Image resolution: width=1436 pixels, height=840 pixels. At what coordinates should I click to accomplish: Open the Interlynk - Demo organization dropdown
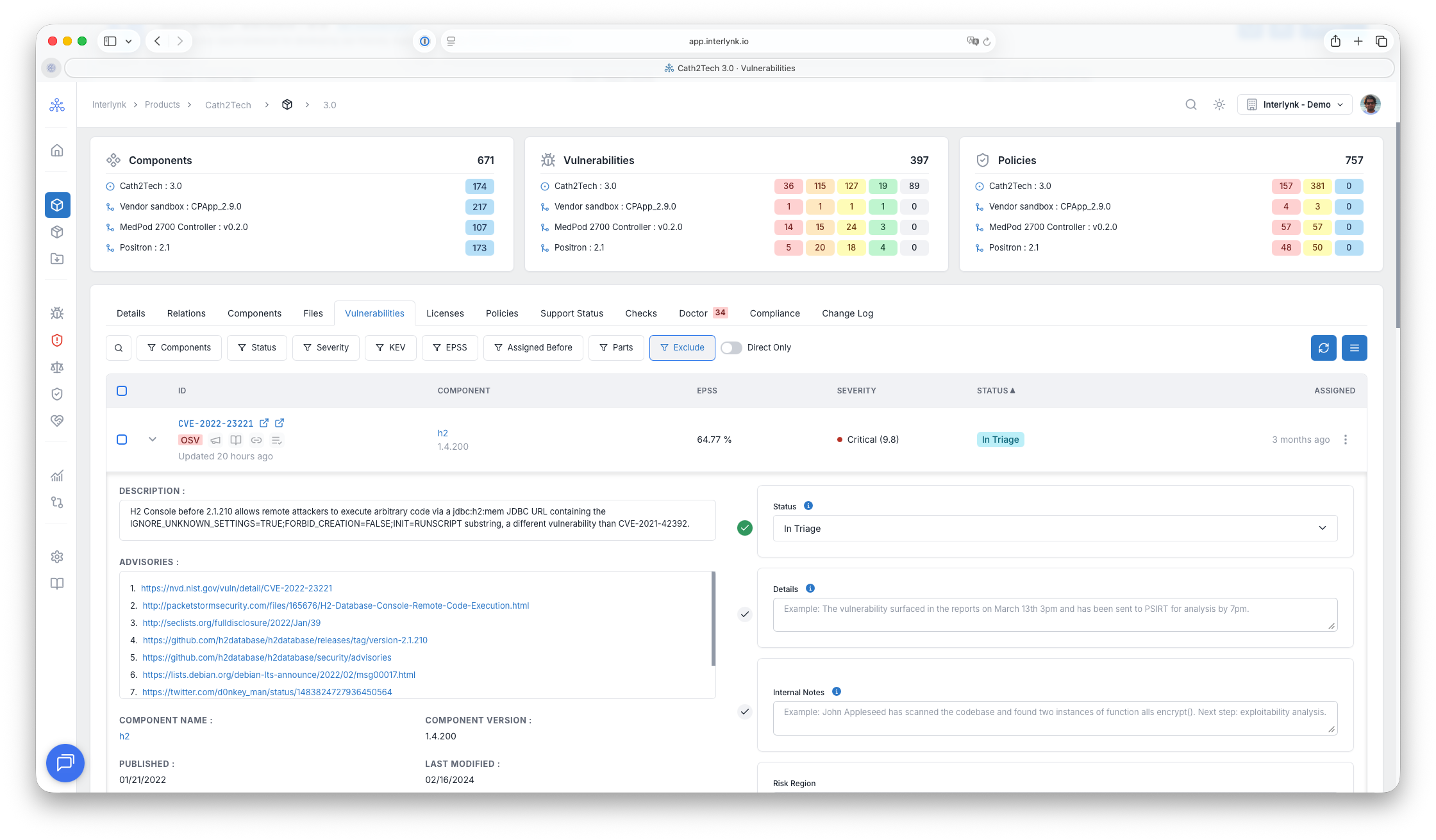(x=1294, y=104)
